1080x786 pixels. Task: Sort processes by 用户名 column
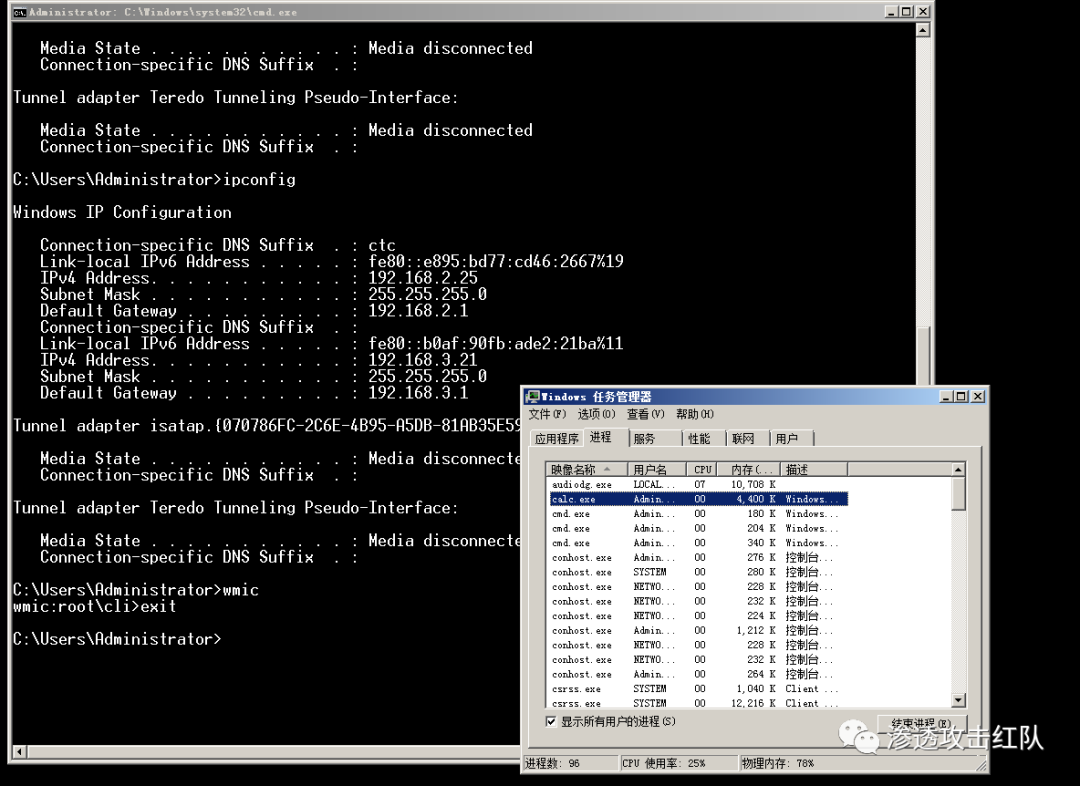pos(657,469)
